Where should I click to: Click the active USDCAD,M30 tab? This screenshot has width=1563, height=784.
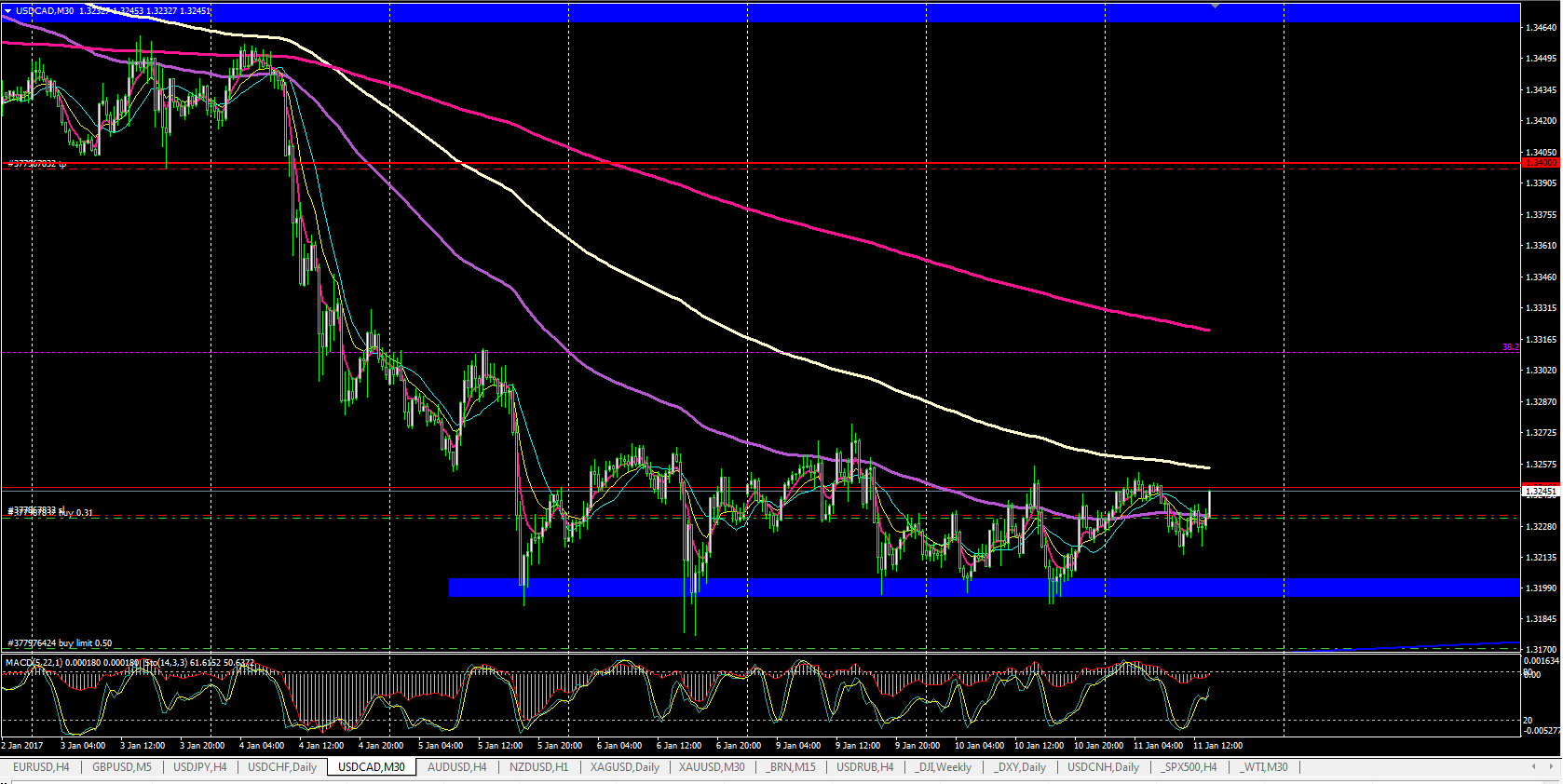pyautogui.click(x=372, y=767)
